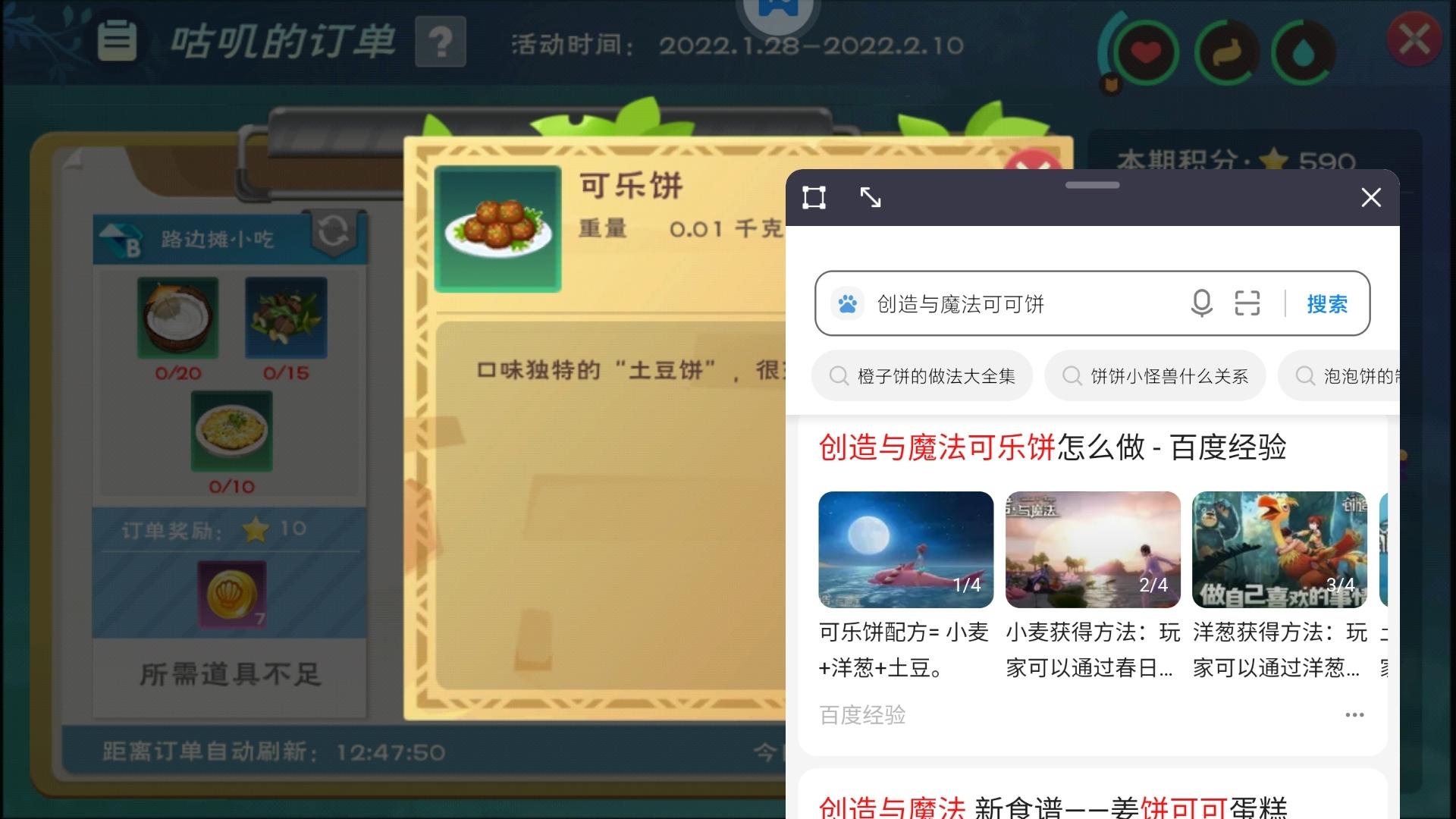Click the 创造与魔法可可饼 search input field

(1009, 304)
